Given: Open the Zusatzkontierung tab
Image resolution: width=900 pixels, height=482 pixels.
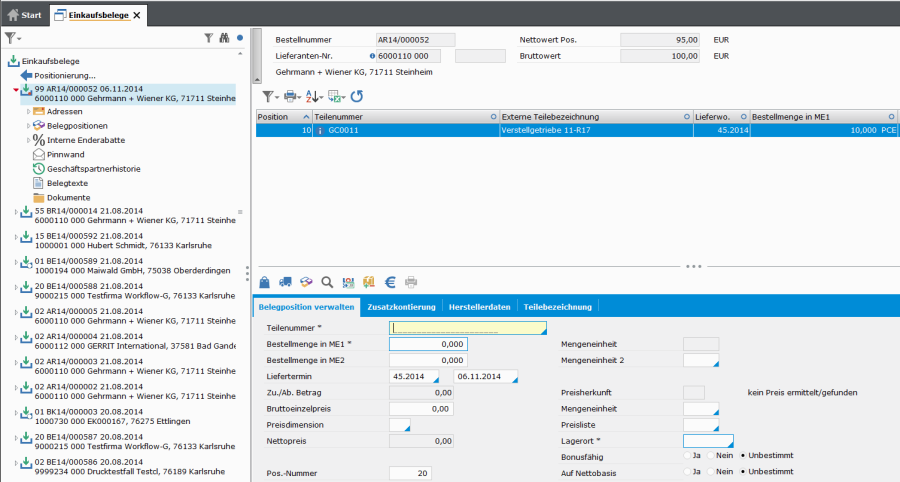Looking at the screenshot, I should click(401, 307).
